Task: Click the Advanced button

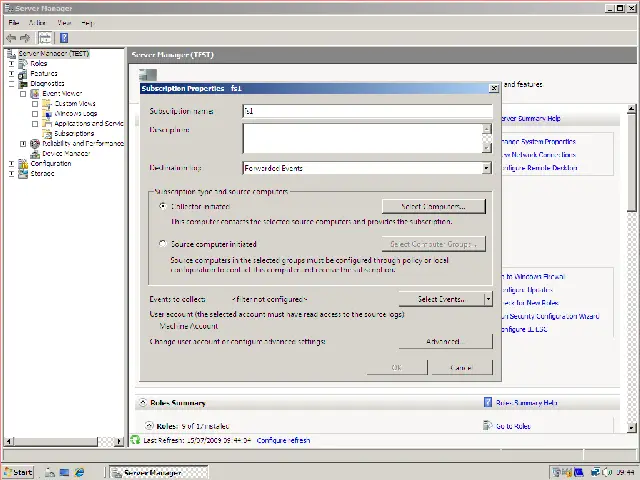Action: click(445, 341)
